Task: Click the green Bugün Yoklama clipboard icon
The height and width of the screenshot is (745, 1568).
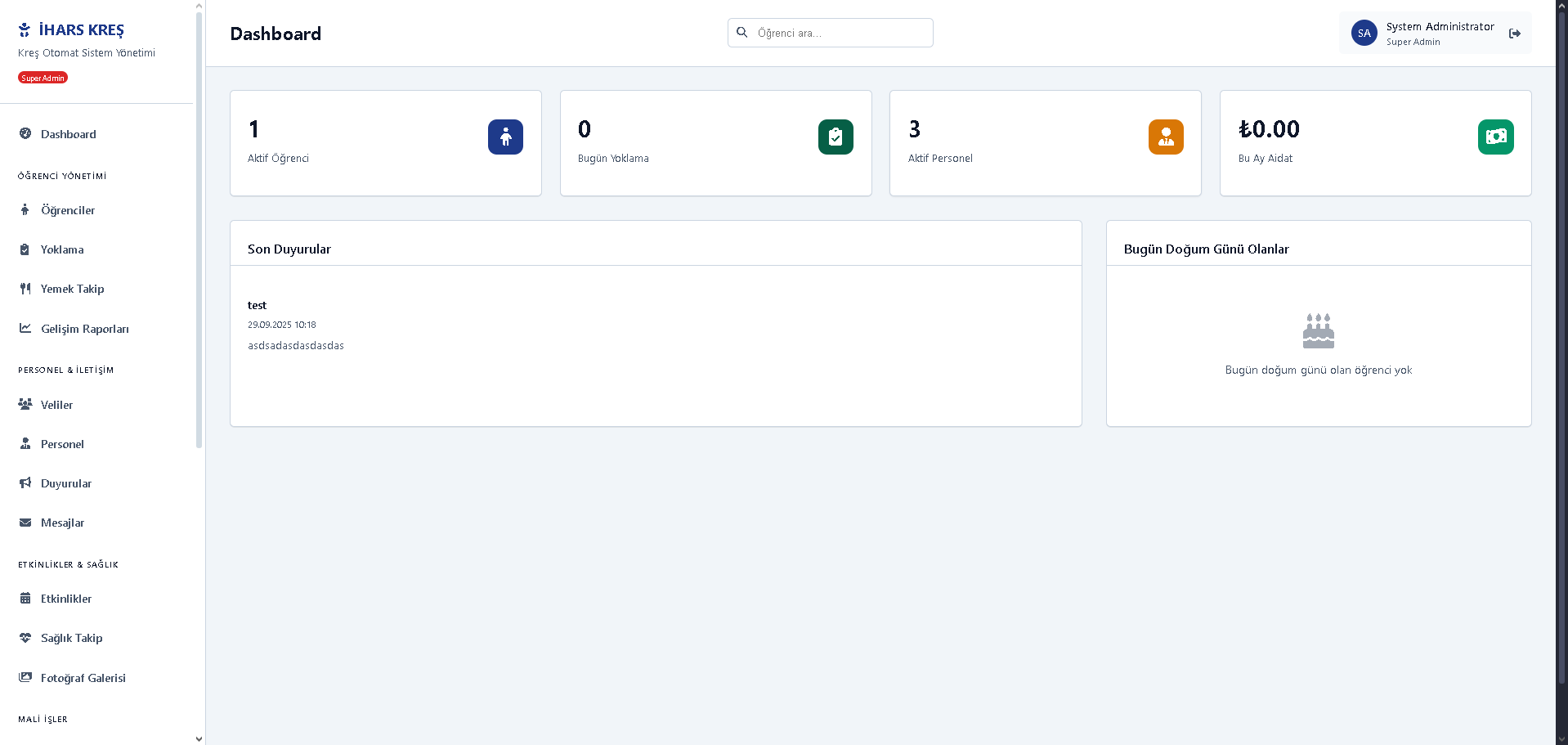Action: (x=835, y=137)
